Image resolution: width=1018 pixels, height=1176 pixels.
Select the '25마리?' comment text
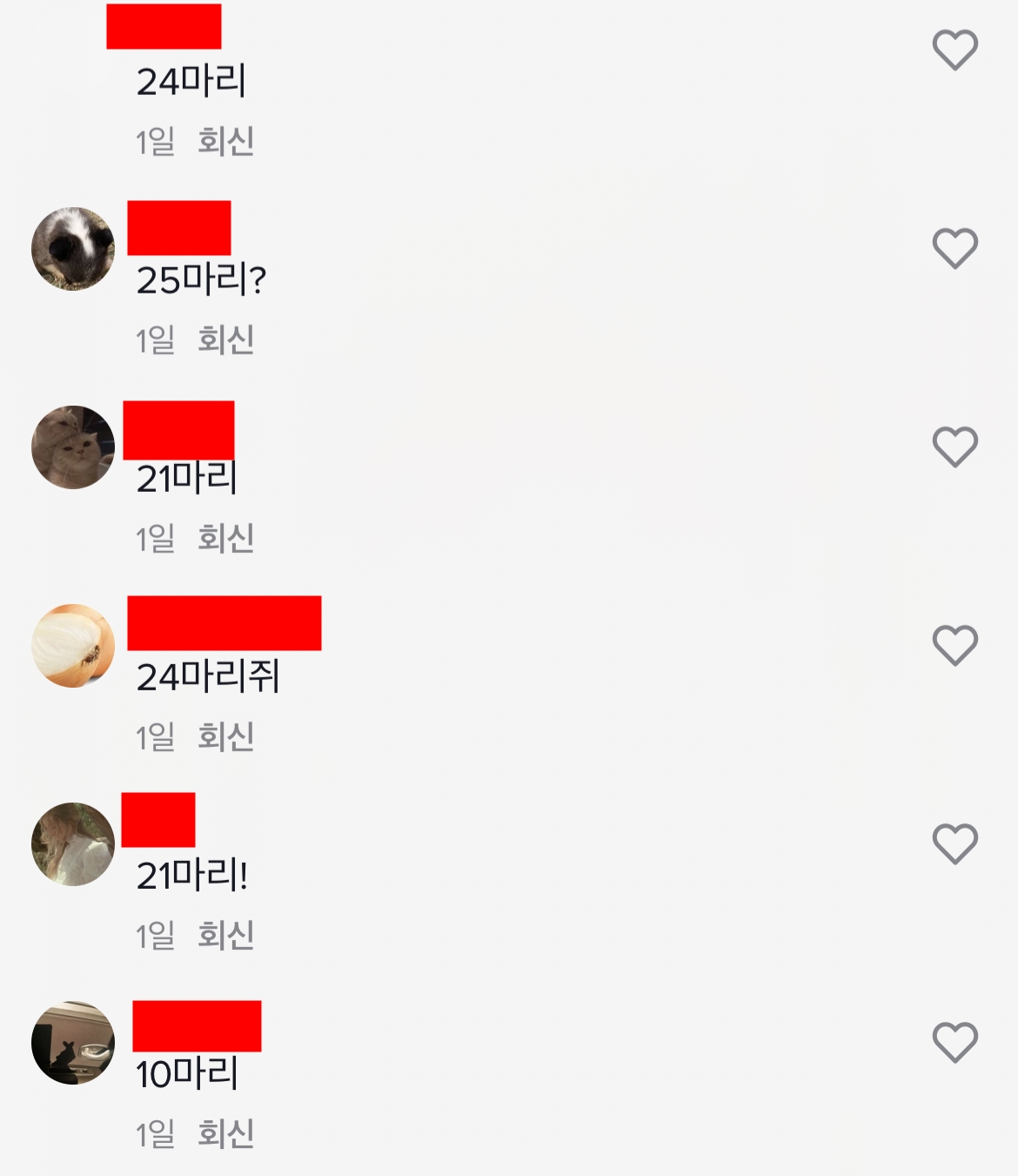click(x=201, y=280)
